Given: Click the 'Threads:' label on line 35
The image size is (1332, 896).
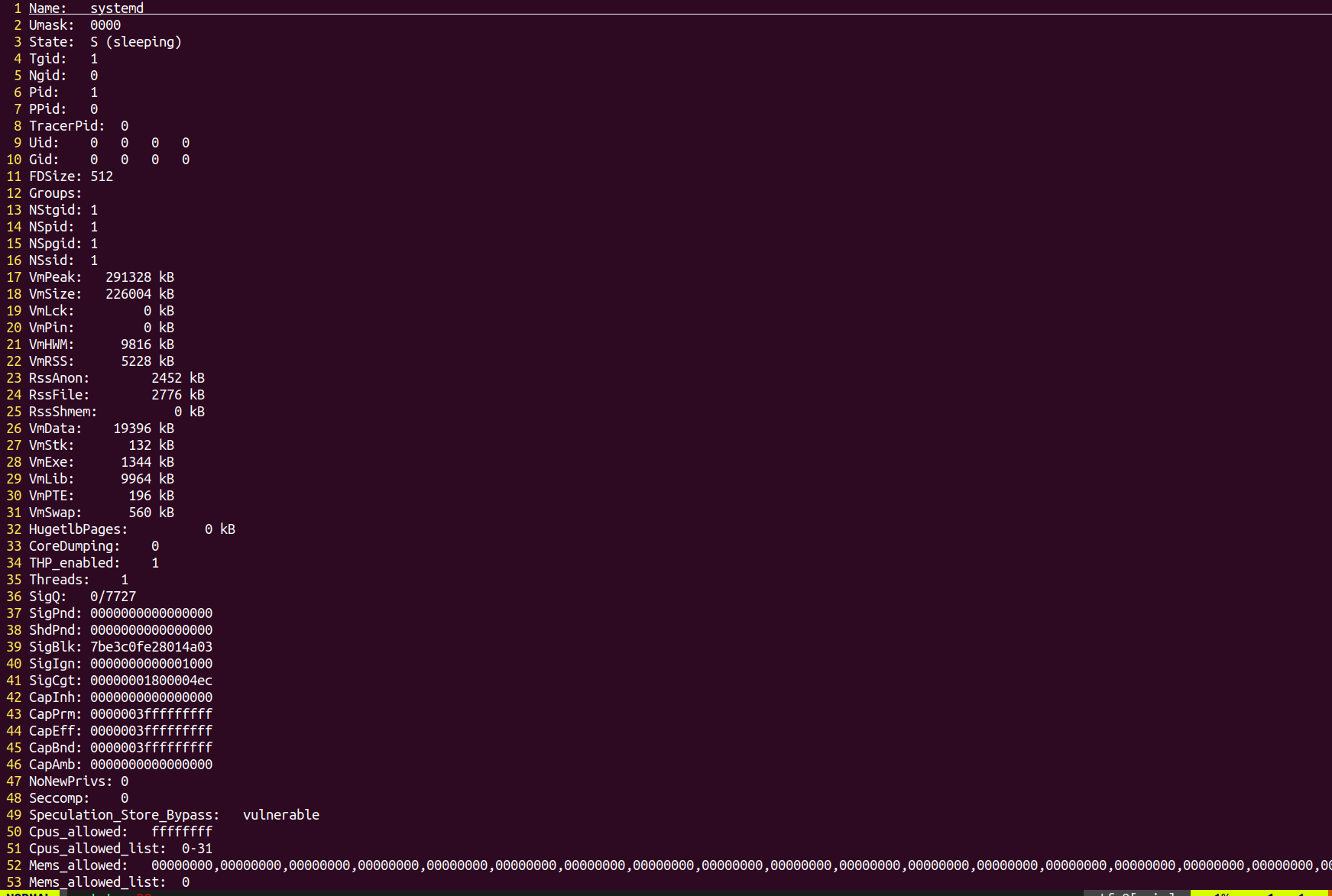Looking at the screenshot, I should click(x=60, y=580).
